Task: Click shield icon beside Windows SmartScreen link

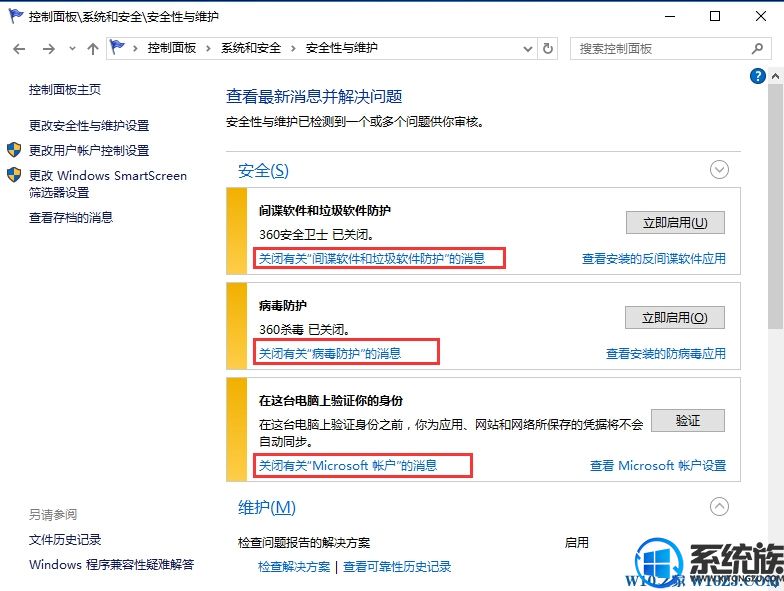Action: click(14, 174)
